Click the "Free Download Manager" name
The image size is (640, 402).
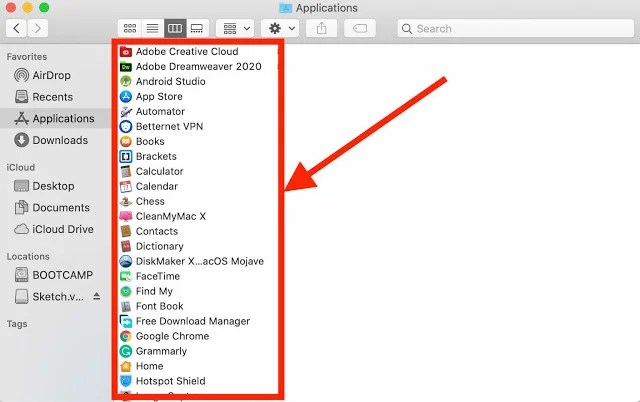point(193,321)
